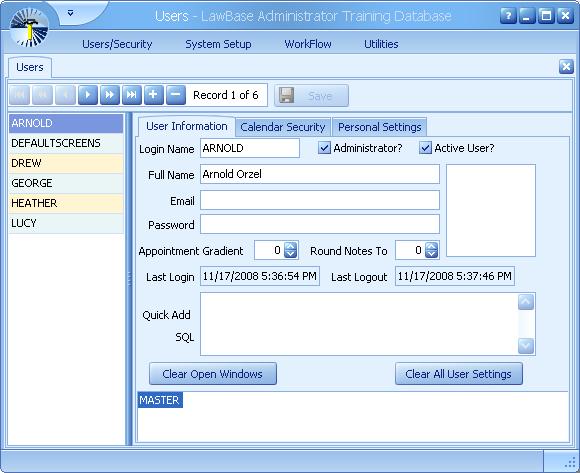Decrease the Appointment Gradient value
Image resolution: width=580 pixels, height=473 pixels.
click(x=291, y=254)
